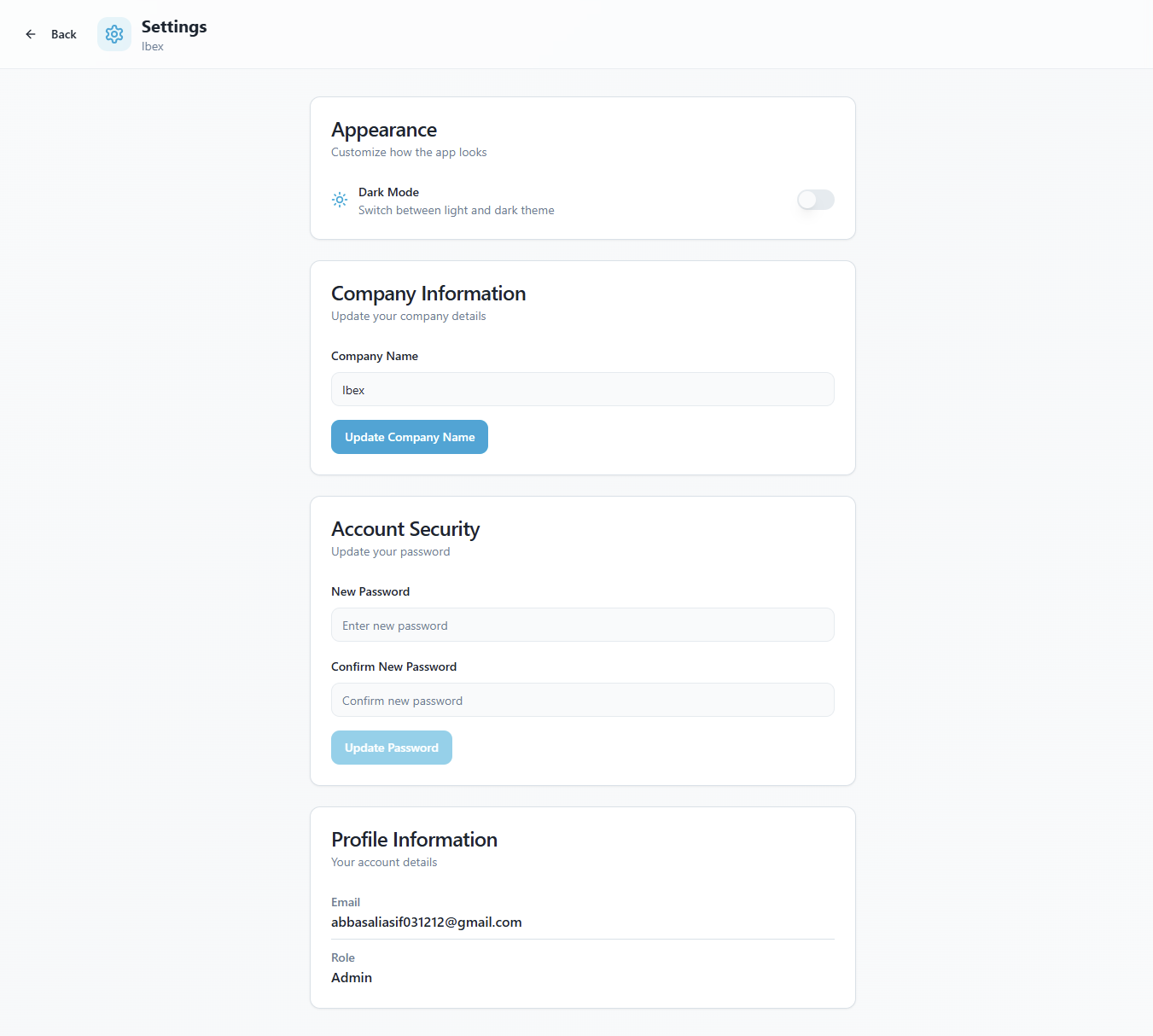Click the back arrow icon
This screenshot has height=1036, width=1153.
click(x=31, y=33)
